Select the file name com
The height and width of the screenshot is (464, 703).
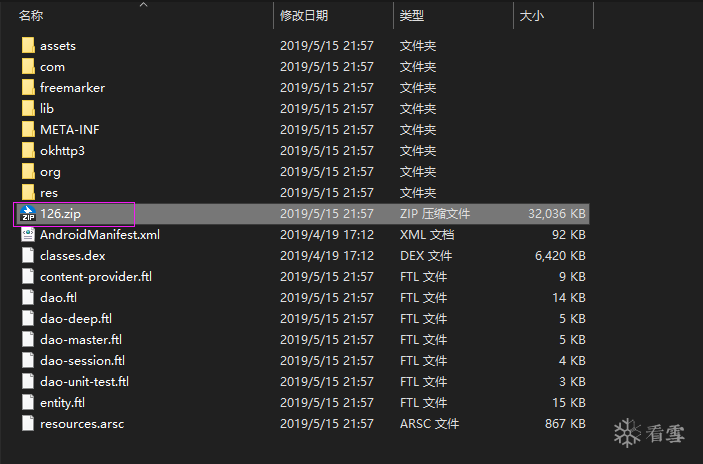(52, 67)
